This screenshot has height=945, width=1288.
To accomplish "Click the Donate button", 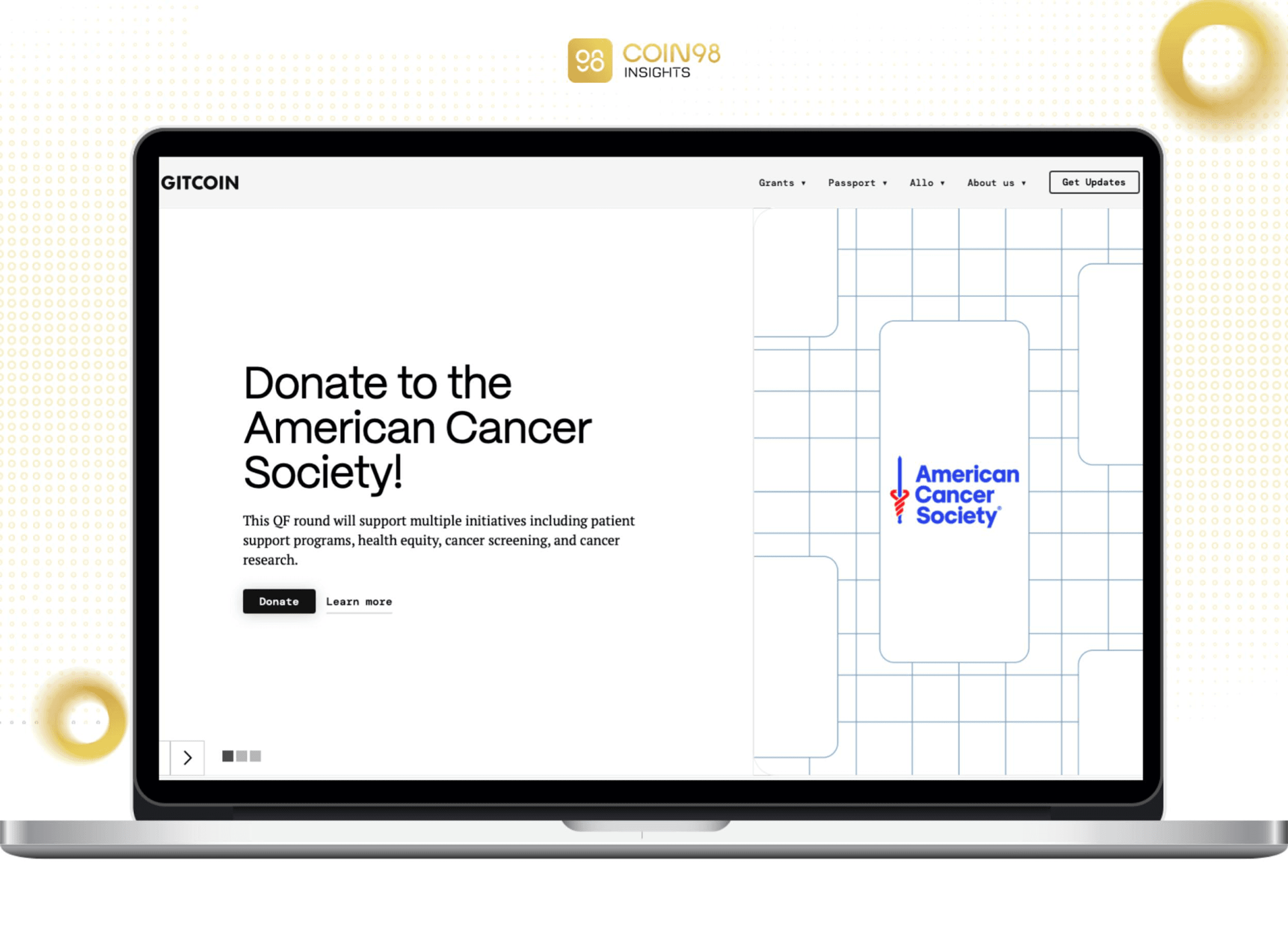I will 278,601.
